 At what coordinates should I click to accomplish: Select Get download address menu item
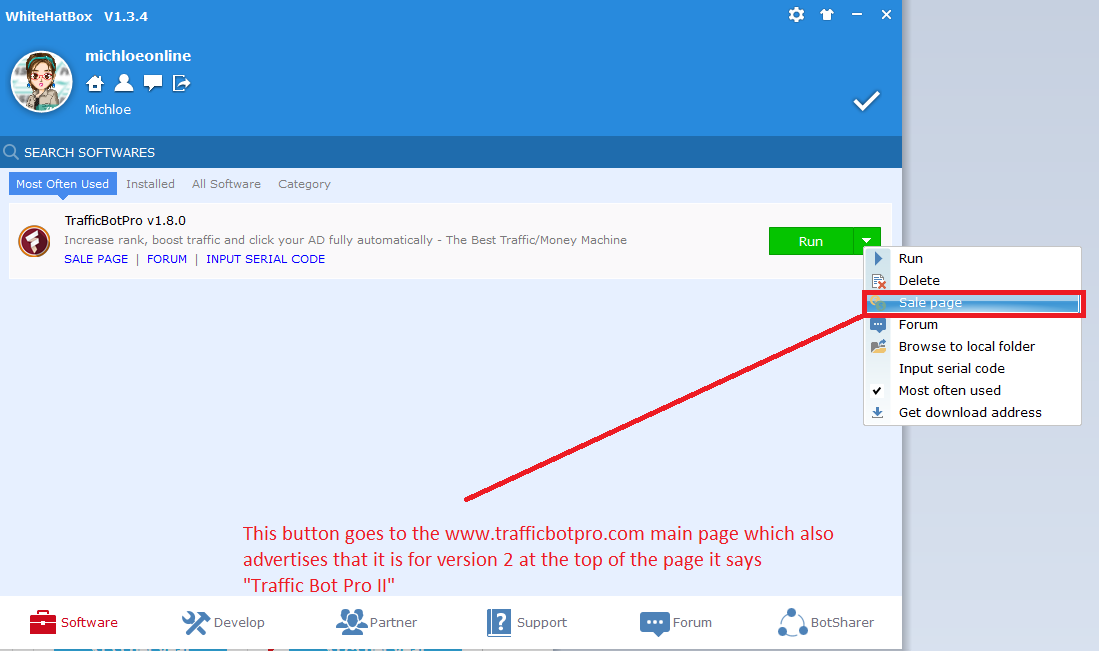pos(969,412)
